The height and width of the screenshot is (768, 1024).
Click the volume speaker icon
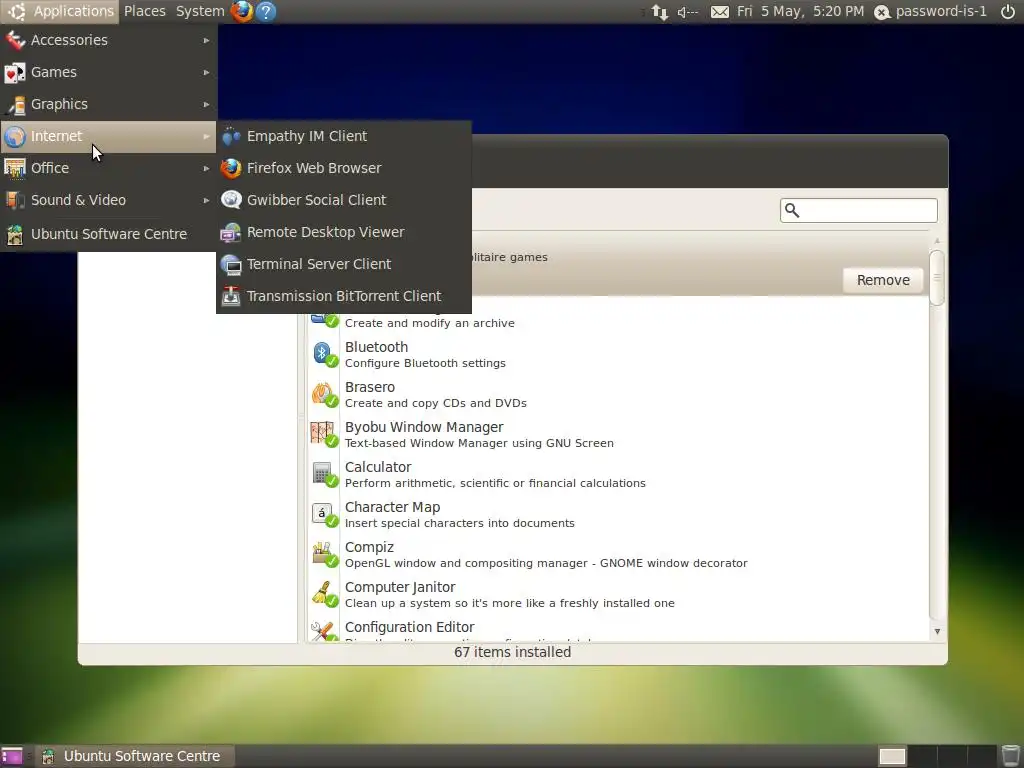click(688, 12)
